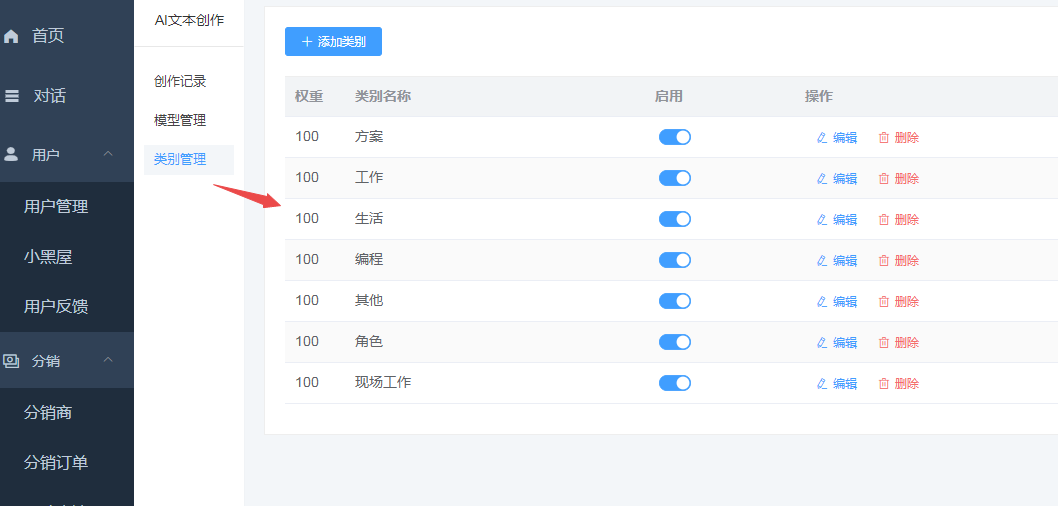Click the trash icon for 角色 row

[x=883, y=343]
